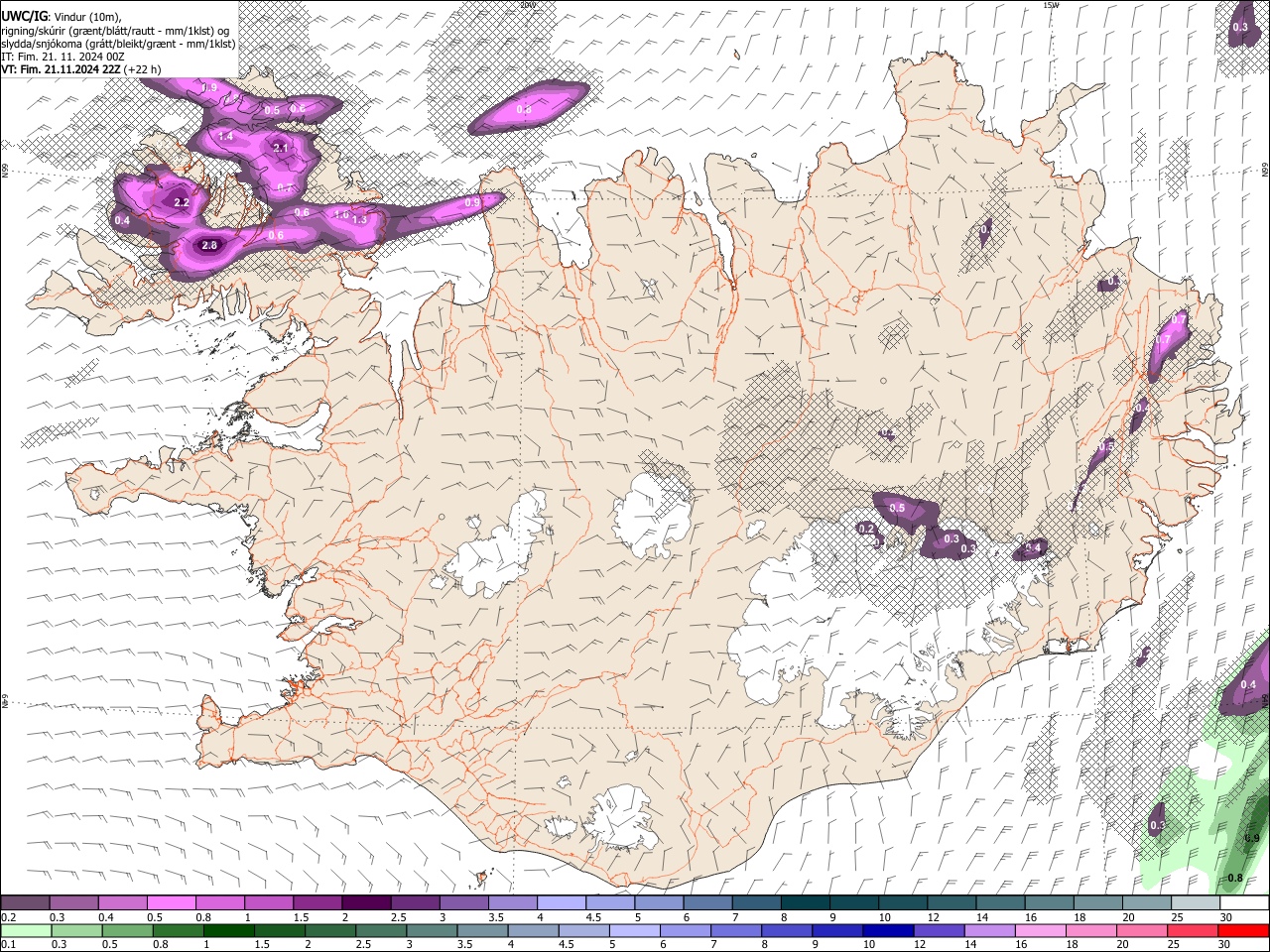Select the 'slydda/snjókoma' legend description line
Viewport: 1270px width, 952px height.
pos(119,44)
